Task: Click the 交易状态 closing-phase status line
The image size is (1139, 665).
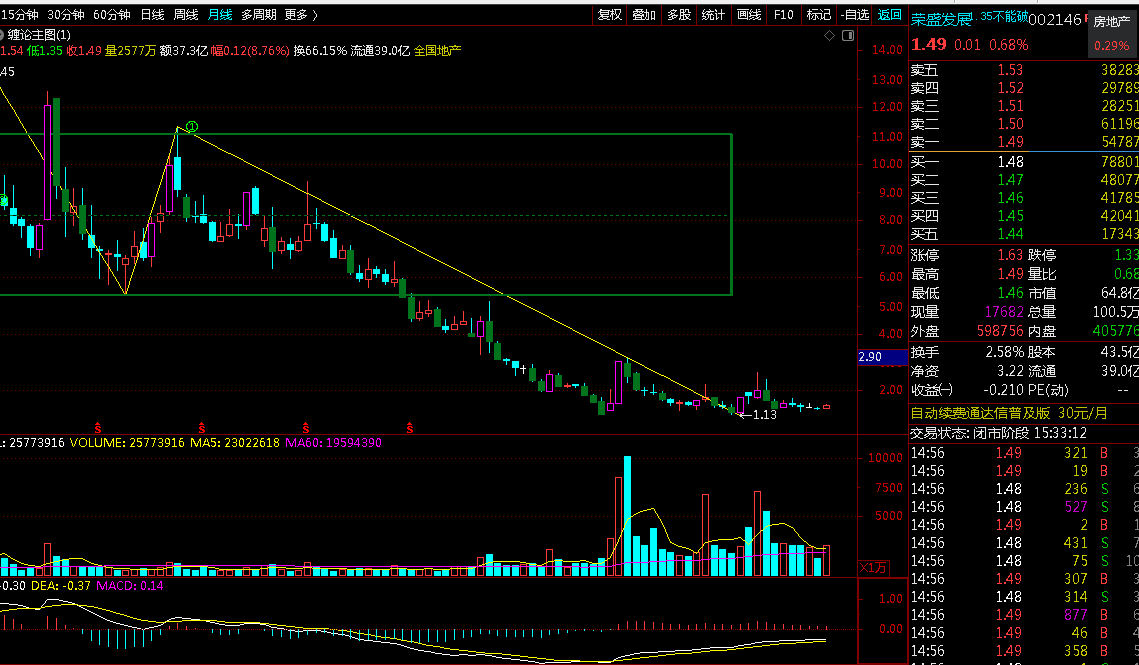Action: tap(999, 433)
